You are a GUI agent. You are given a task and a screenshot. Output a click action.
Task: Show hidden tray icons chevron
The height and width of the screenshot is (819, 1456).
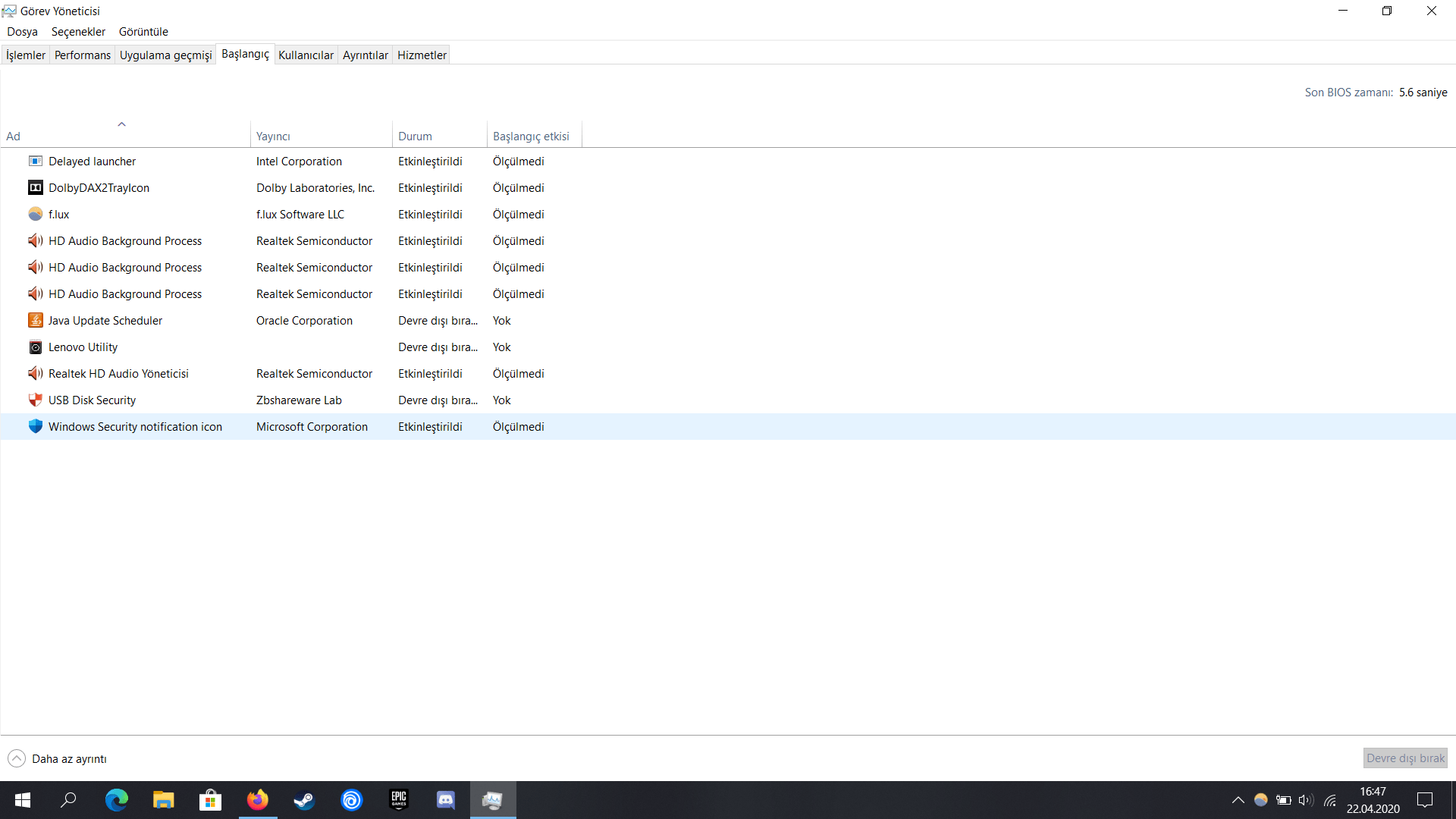point(1238,800)
